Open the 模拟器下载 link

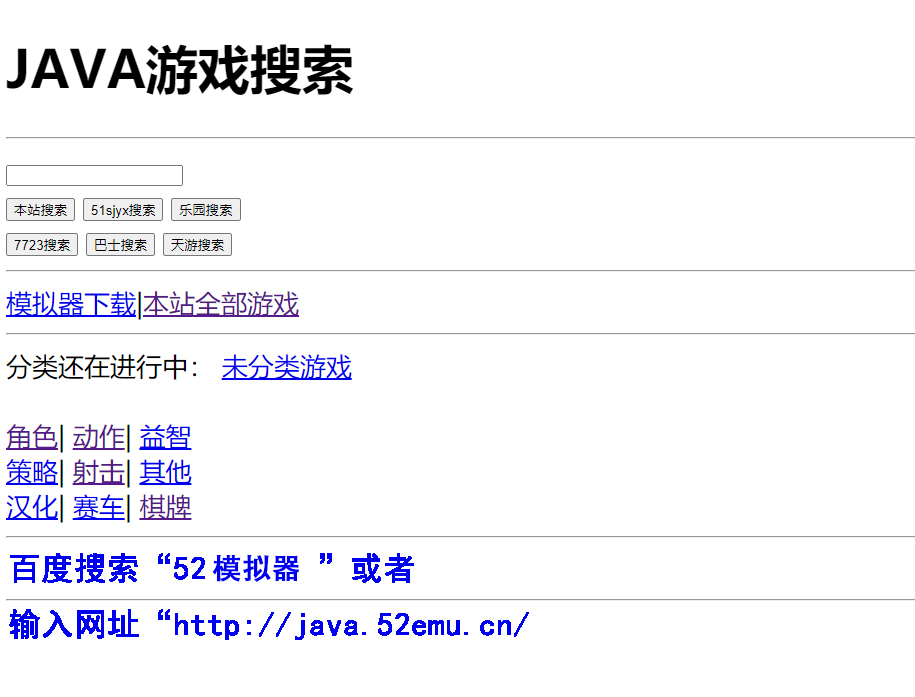coord(71,304)
